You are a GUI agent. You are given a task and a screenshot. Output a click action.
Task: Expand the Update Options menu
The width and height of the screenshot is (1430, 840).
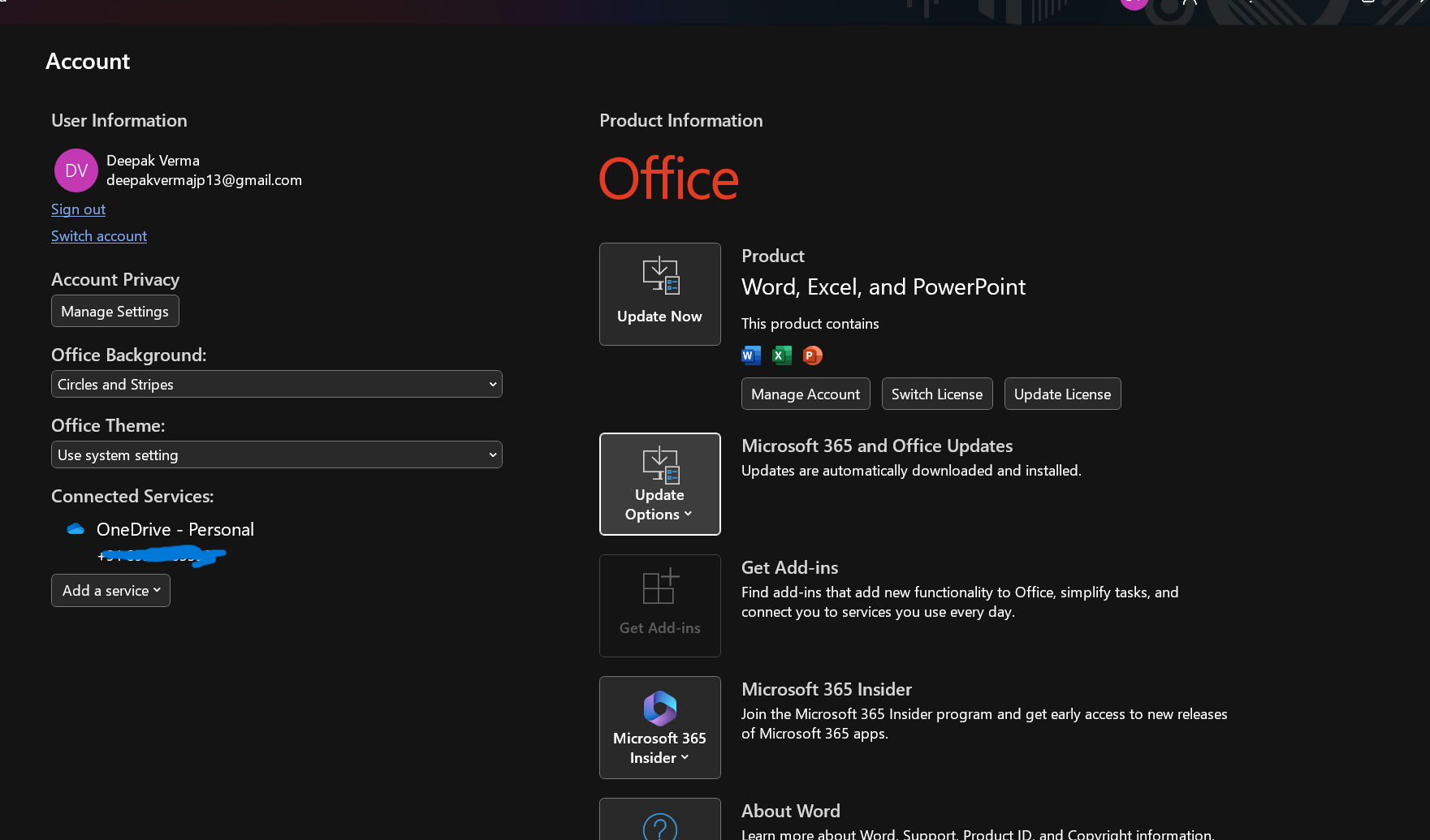tap(659, 503)
